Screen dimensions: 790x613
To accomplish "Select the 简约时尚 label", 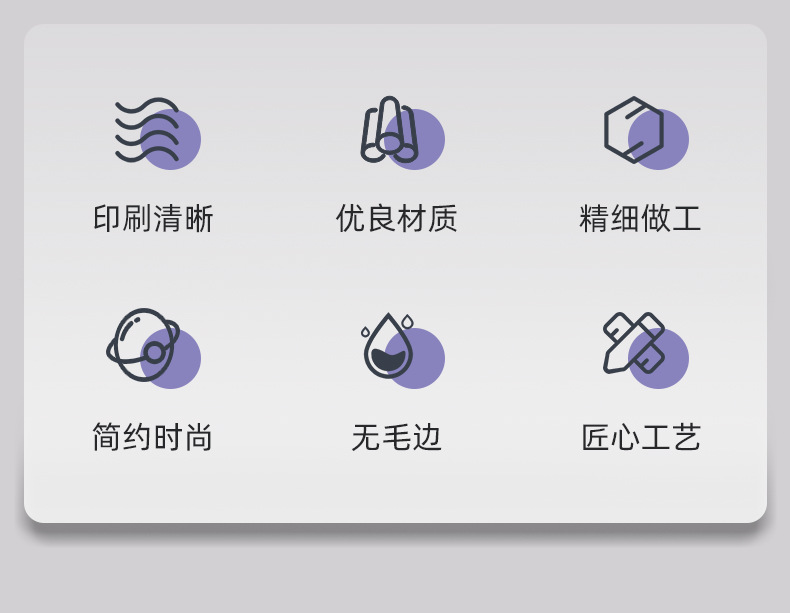I will 152,437.
